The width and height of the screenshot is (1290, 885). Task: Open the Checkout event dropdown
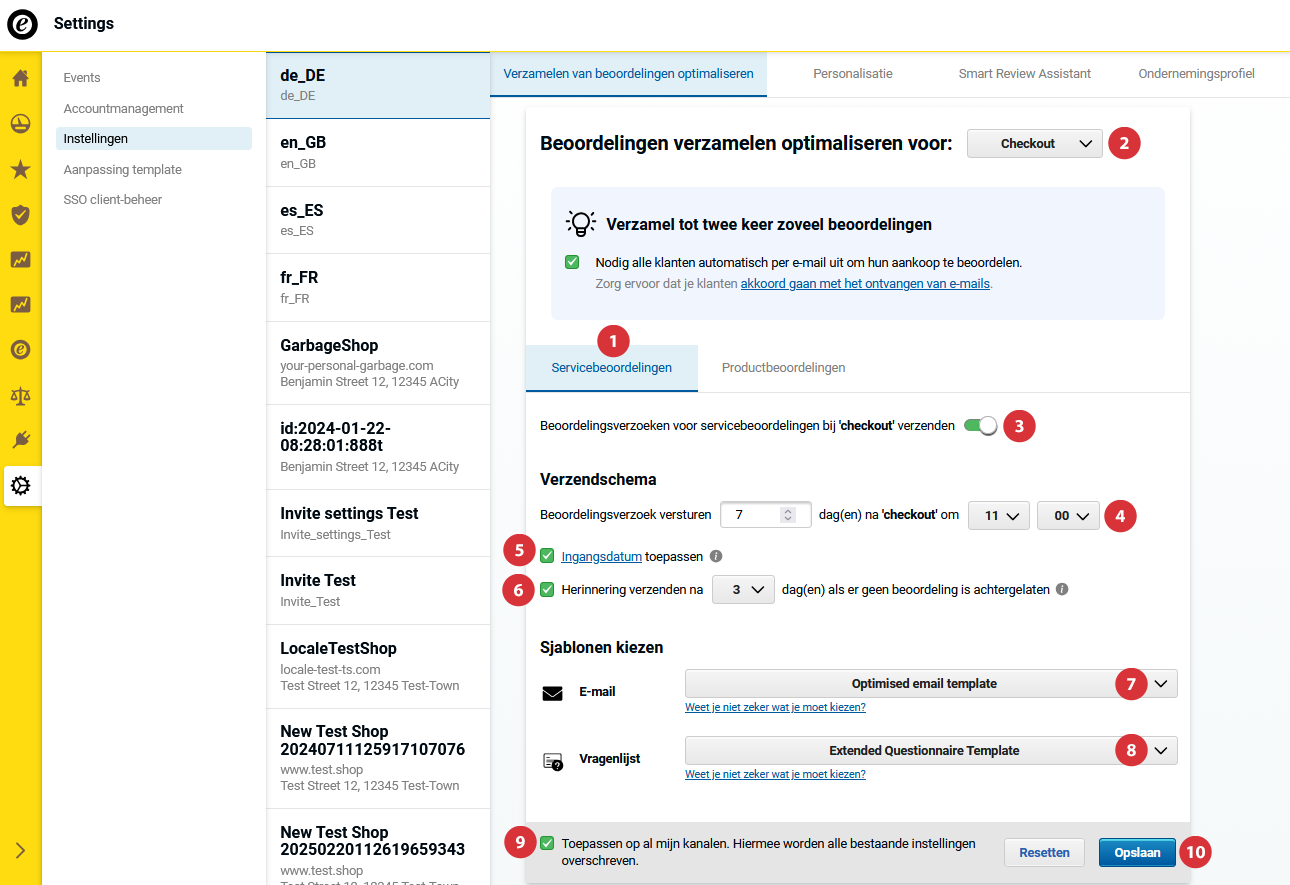1034,144
